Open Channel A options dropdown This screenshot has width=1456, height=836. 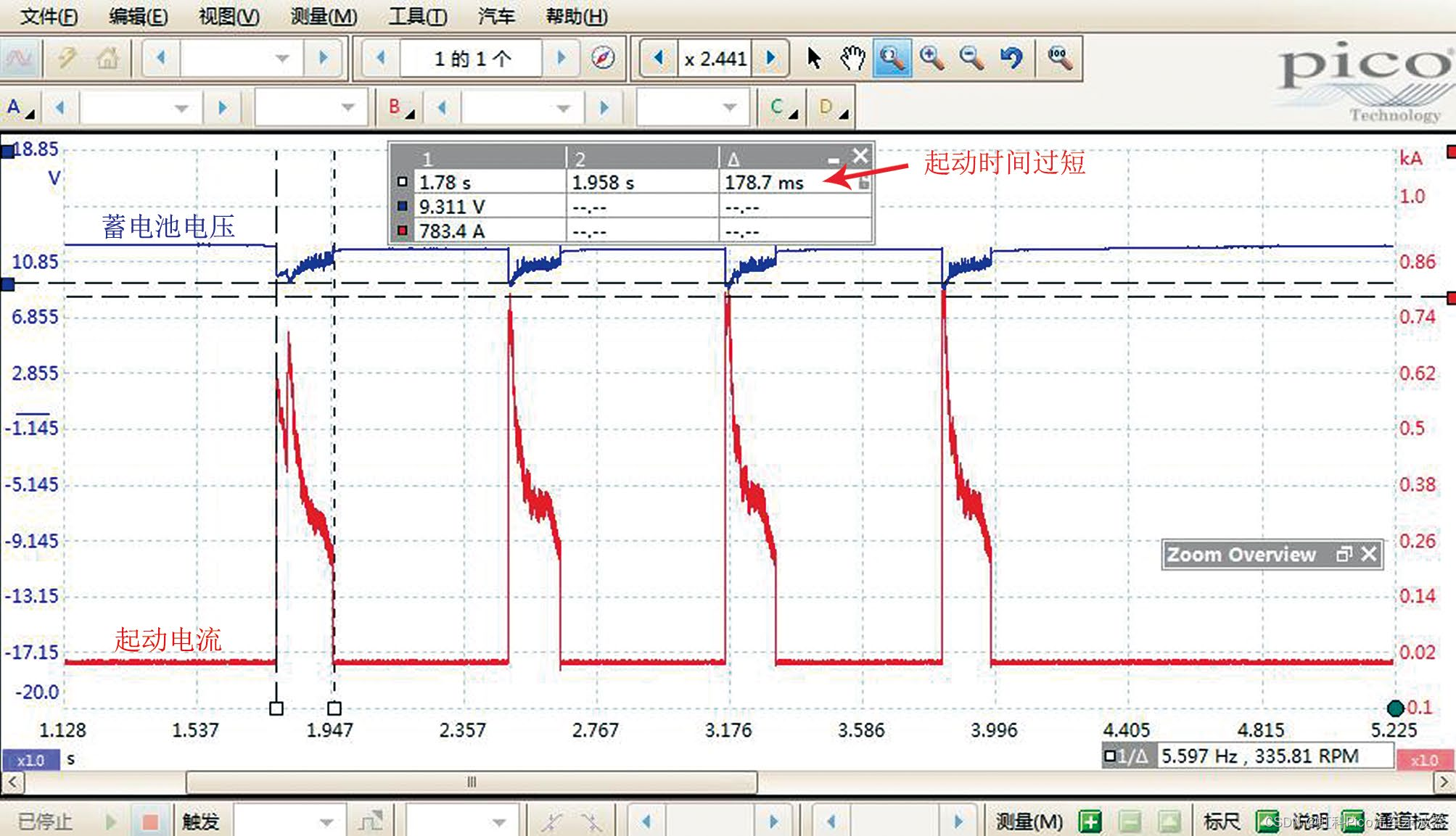point(20,109)
